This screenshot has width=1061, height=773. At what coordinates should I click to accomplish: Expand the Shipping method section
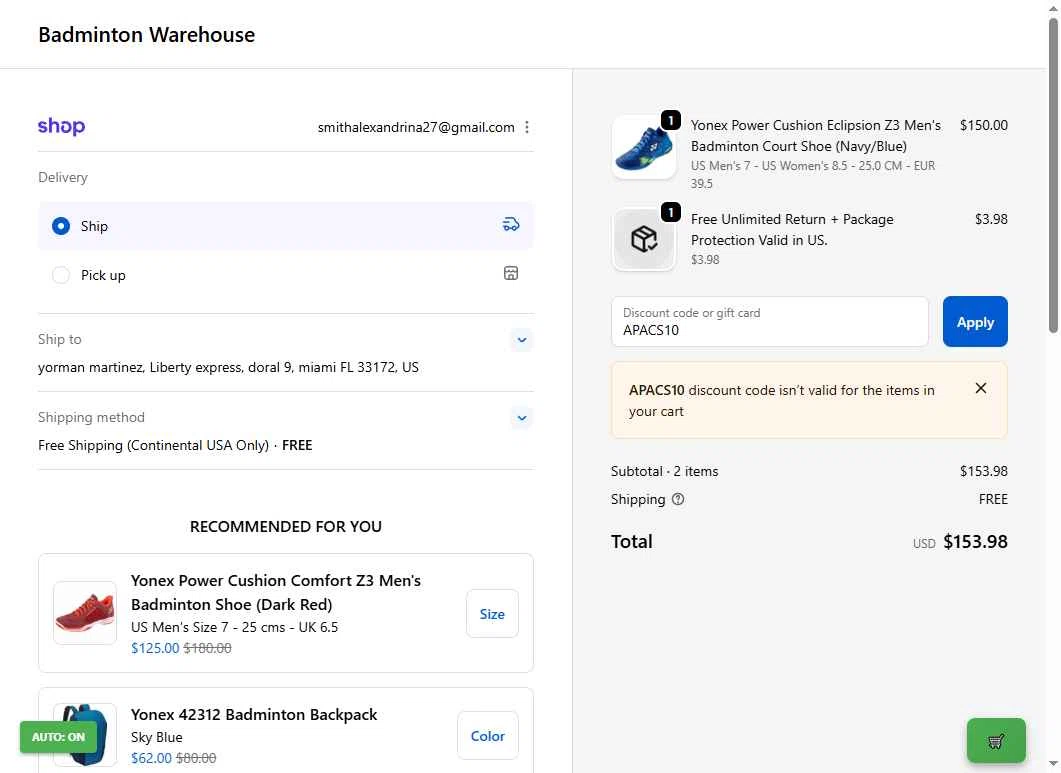(x=522, y=418)
